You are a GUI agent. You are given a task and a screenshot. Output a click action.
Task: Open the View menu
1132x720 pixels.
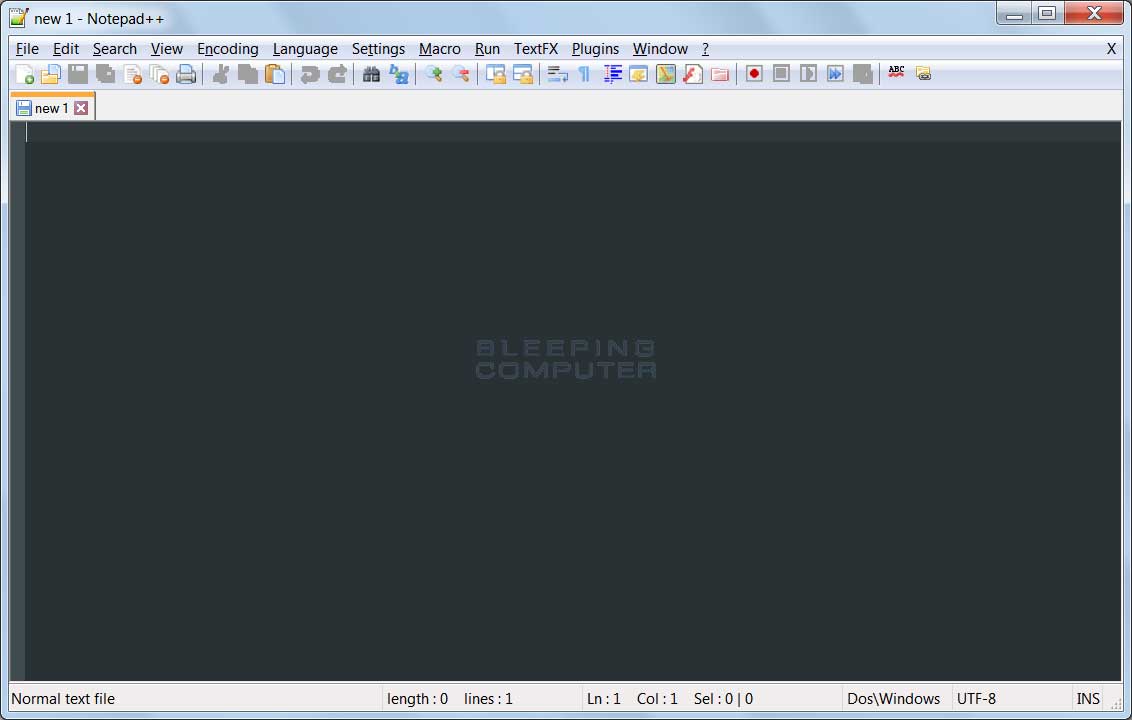167,49
